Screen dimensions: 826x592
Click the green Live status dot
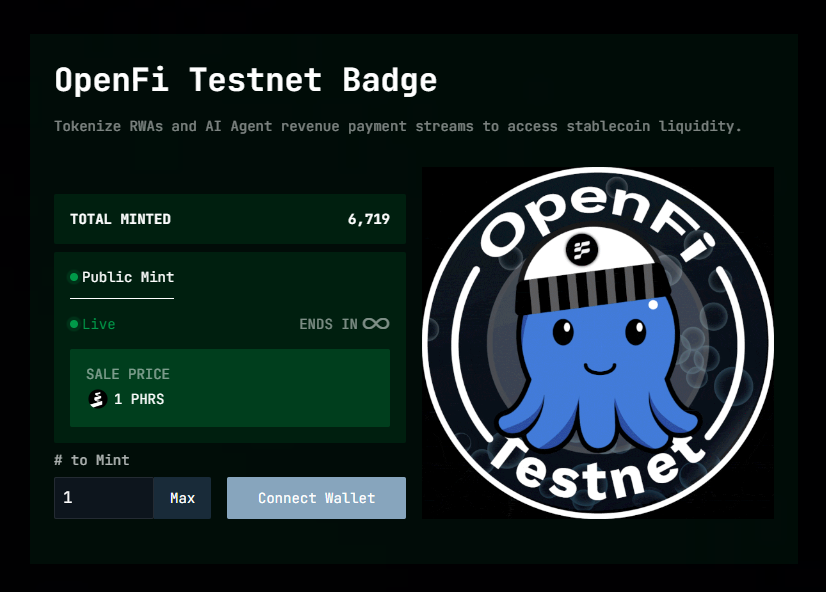(74, 324)
